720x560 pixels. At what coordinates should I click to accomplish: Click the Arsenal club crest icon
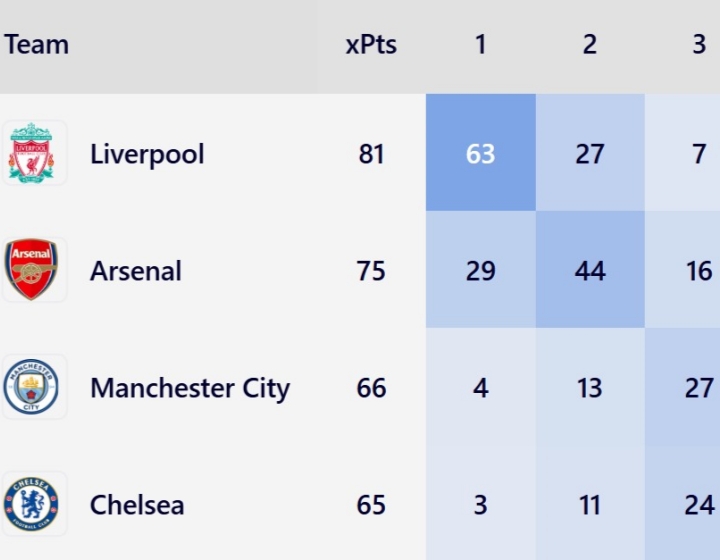point(33,270)
